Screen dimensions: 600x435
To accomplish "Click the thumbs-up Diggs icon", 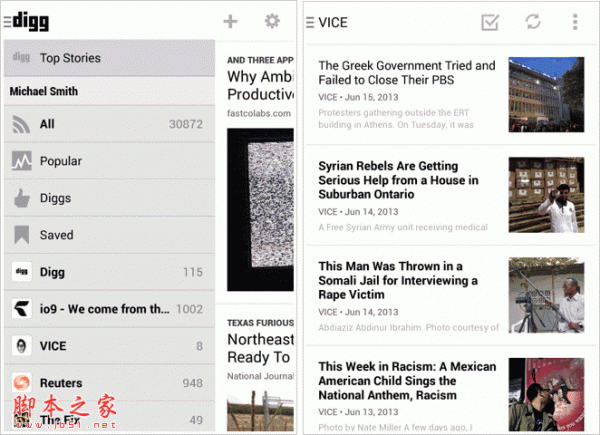I will pos(22,198).
